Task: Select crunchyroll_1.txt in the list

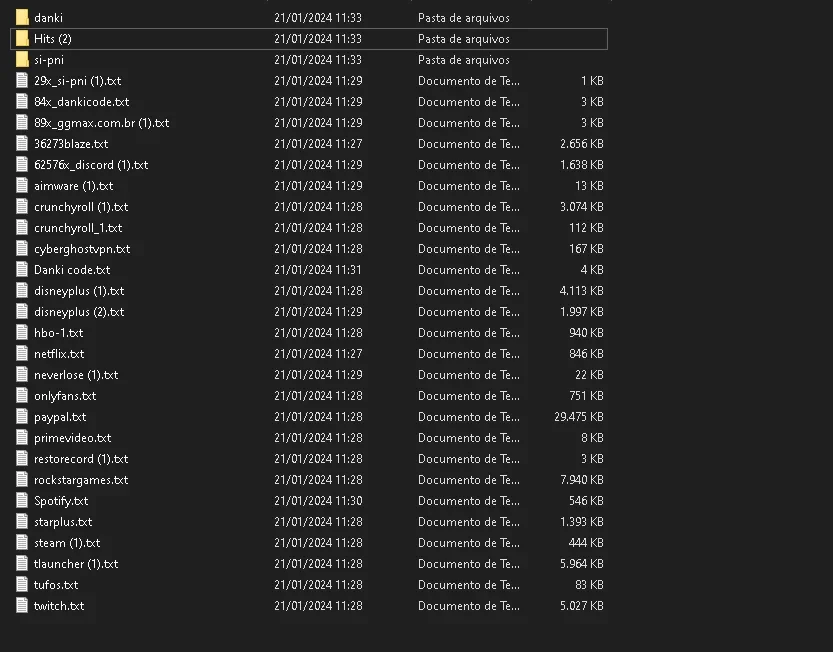Action: [78, 228]
